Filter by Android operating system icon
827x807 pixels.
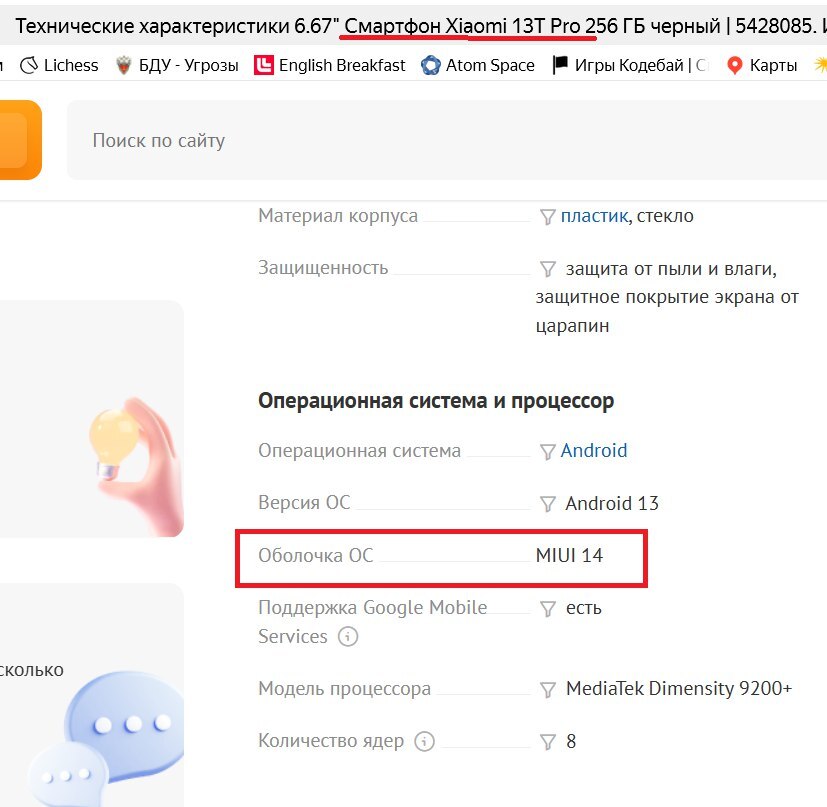coord(547,451)
